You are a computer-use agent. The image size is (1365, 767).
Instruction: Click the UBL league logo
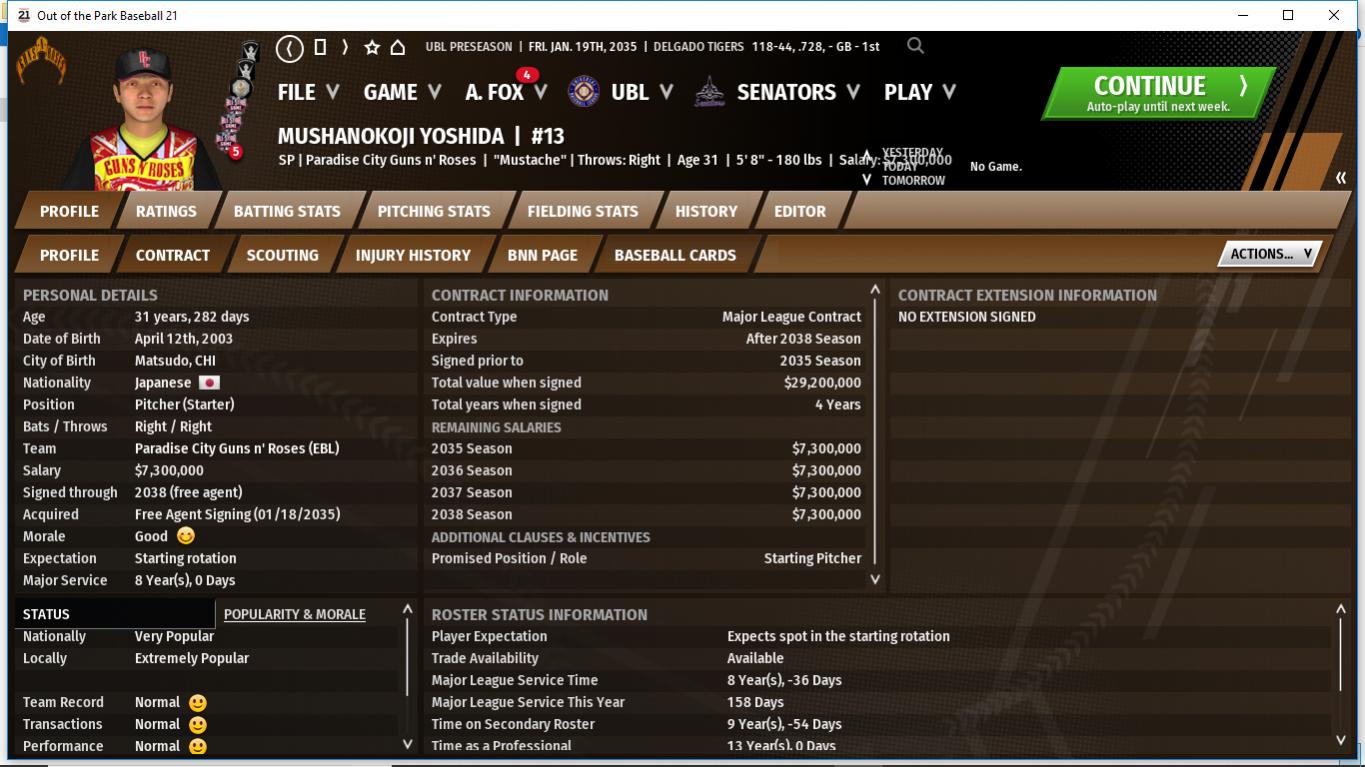coord(584,92)
